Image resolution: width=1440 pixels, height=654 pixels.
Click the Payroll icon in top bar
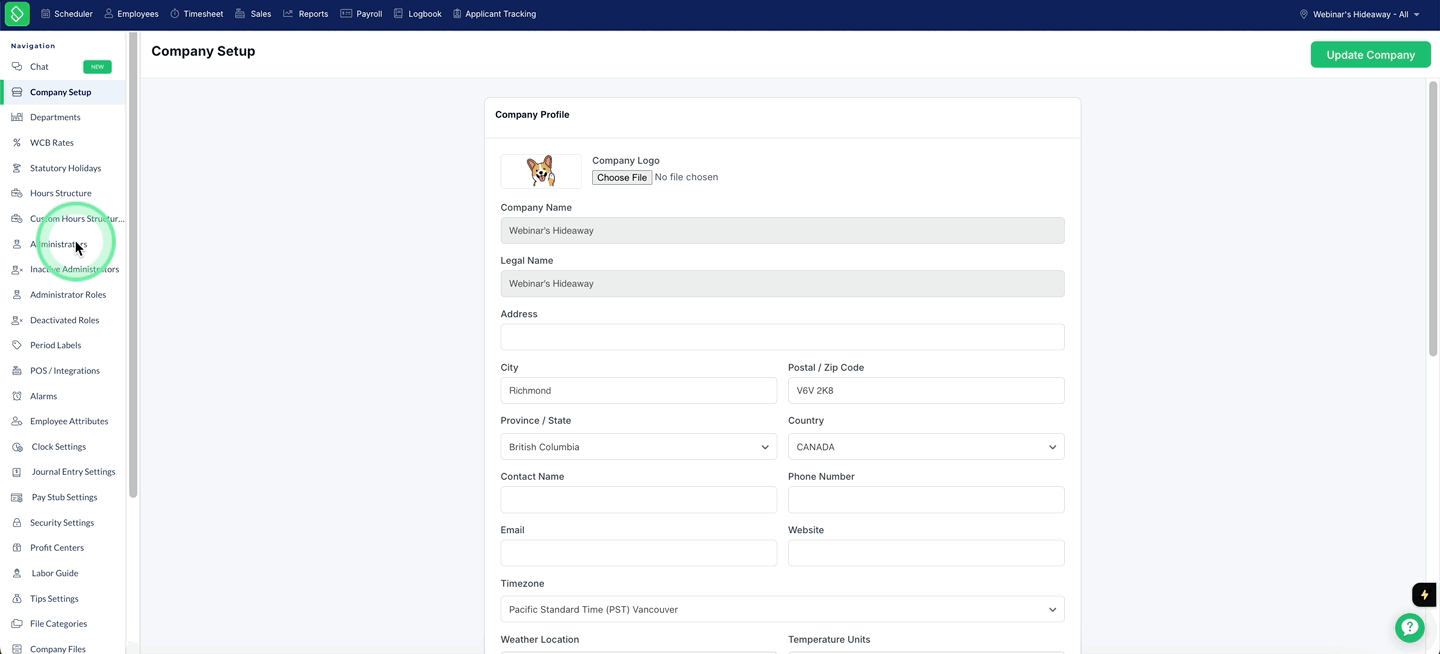click(346, 14)
